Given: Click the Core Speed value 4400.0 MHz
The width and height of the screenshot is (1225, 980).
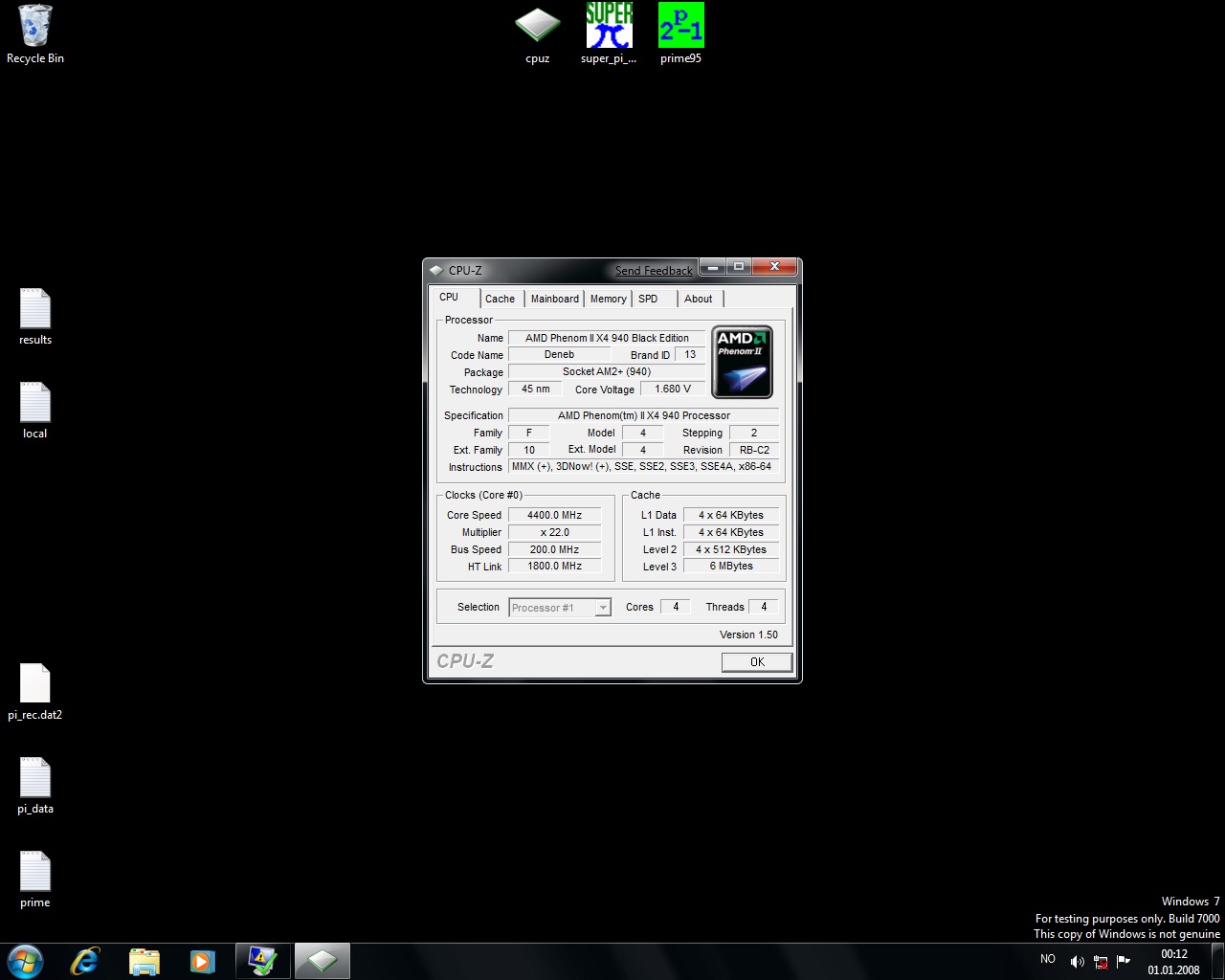Looking at the screenshot, I should 555,515.
